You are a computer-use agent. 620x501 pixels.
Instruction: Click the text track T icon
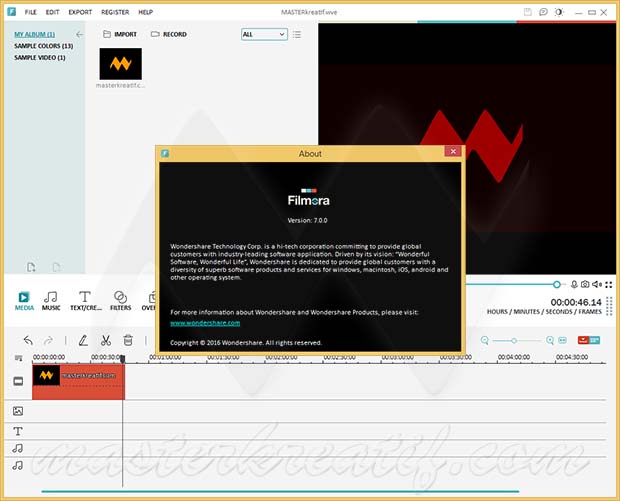pos(18,431)
